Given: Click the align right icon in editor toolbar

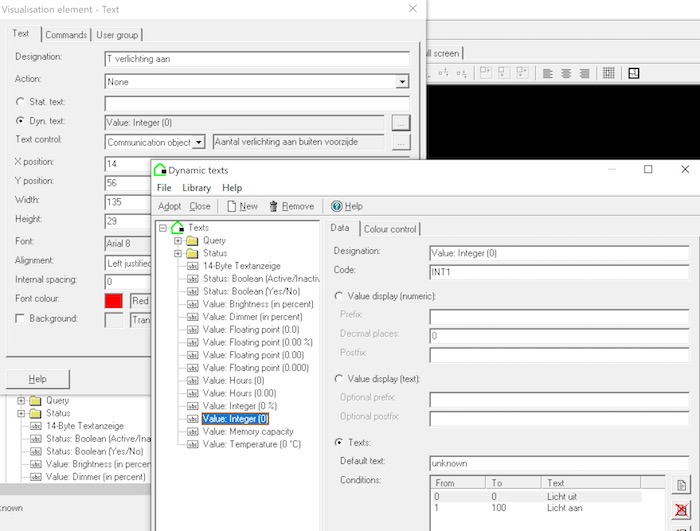Looking at the screenshot, I should coord(584,74).
